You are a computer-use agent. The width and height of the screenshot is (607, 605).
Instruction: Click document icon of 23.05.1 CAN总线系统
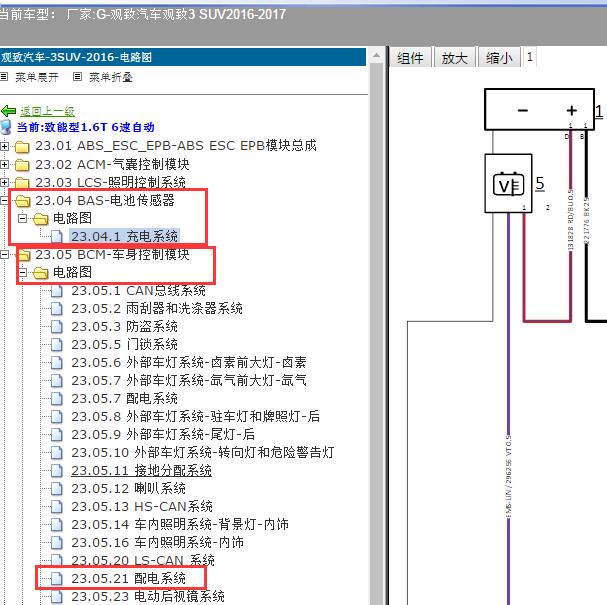pyautogui.click(x=57, y=291)
